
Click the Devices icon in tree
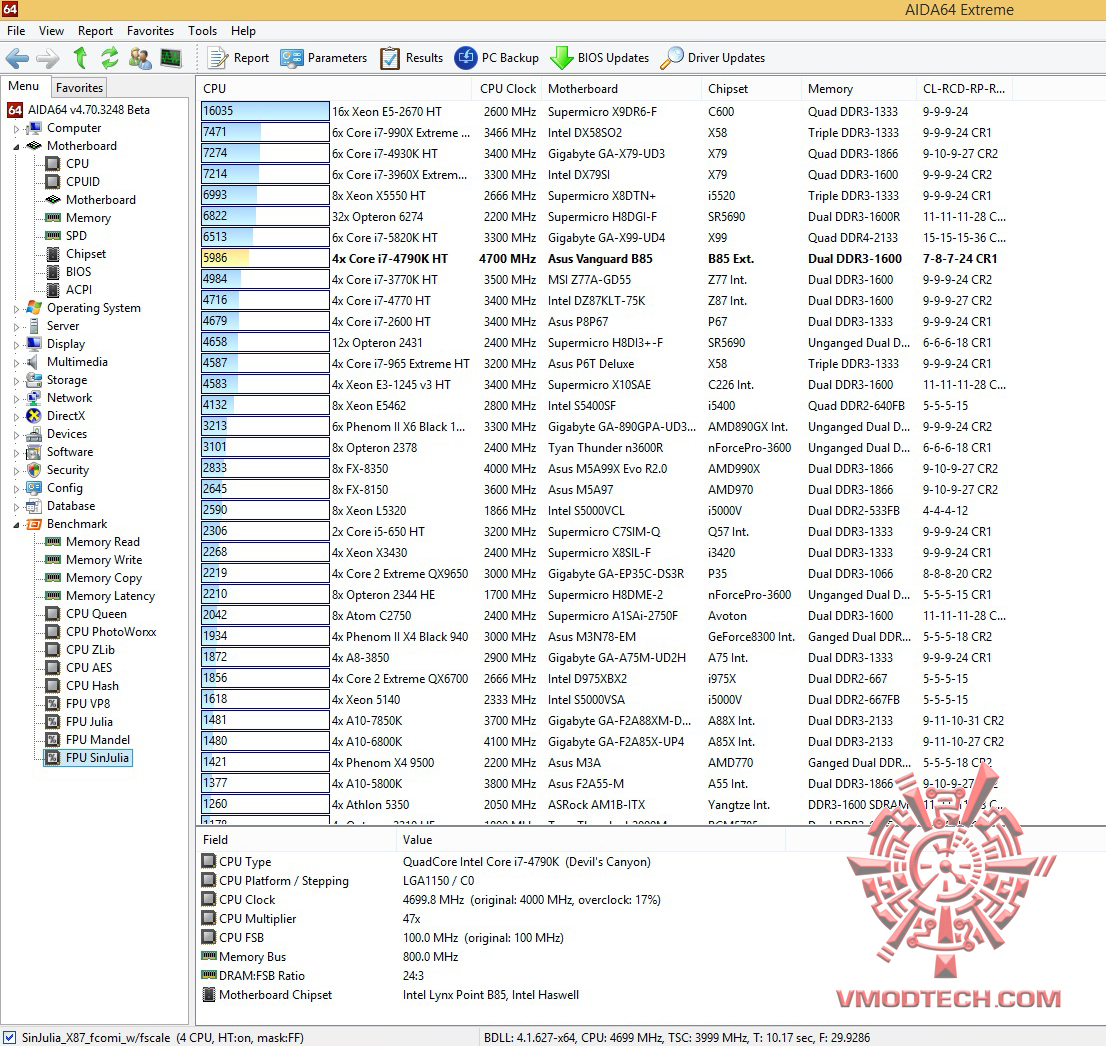(33, 434)
